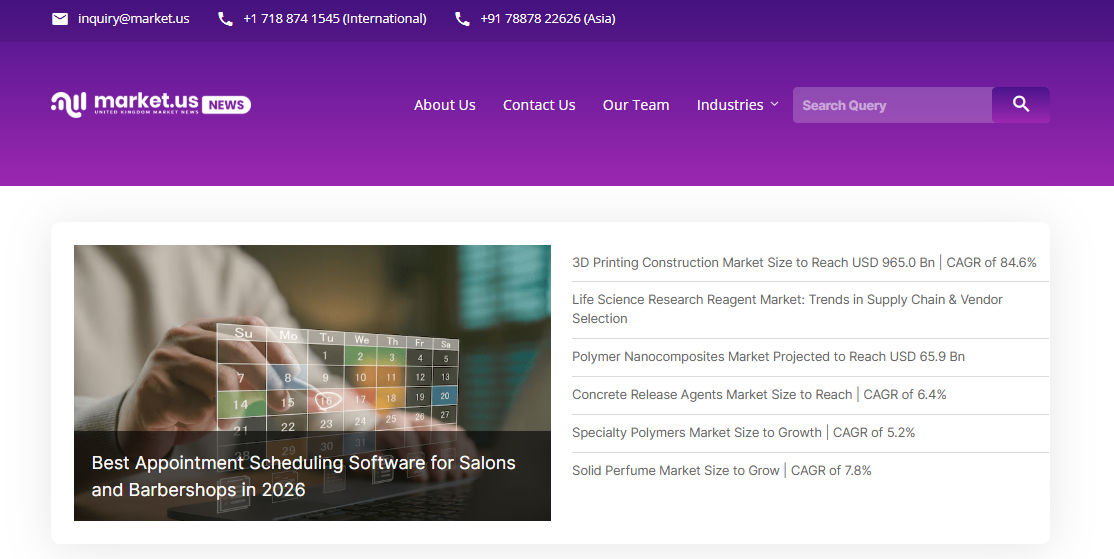Open the Best Appointment Scheduling Software headline
This screenshot has height=559, width=1114.
(x=303, y=477)
